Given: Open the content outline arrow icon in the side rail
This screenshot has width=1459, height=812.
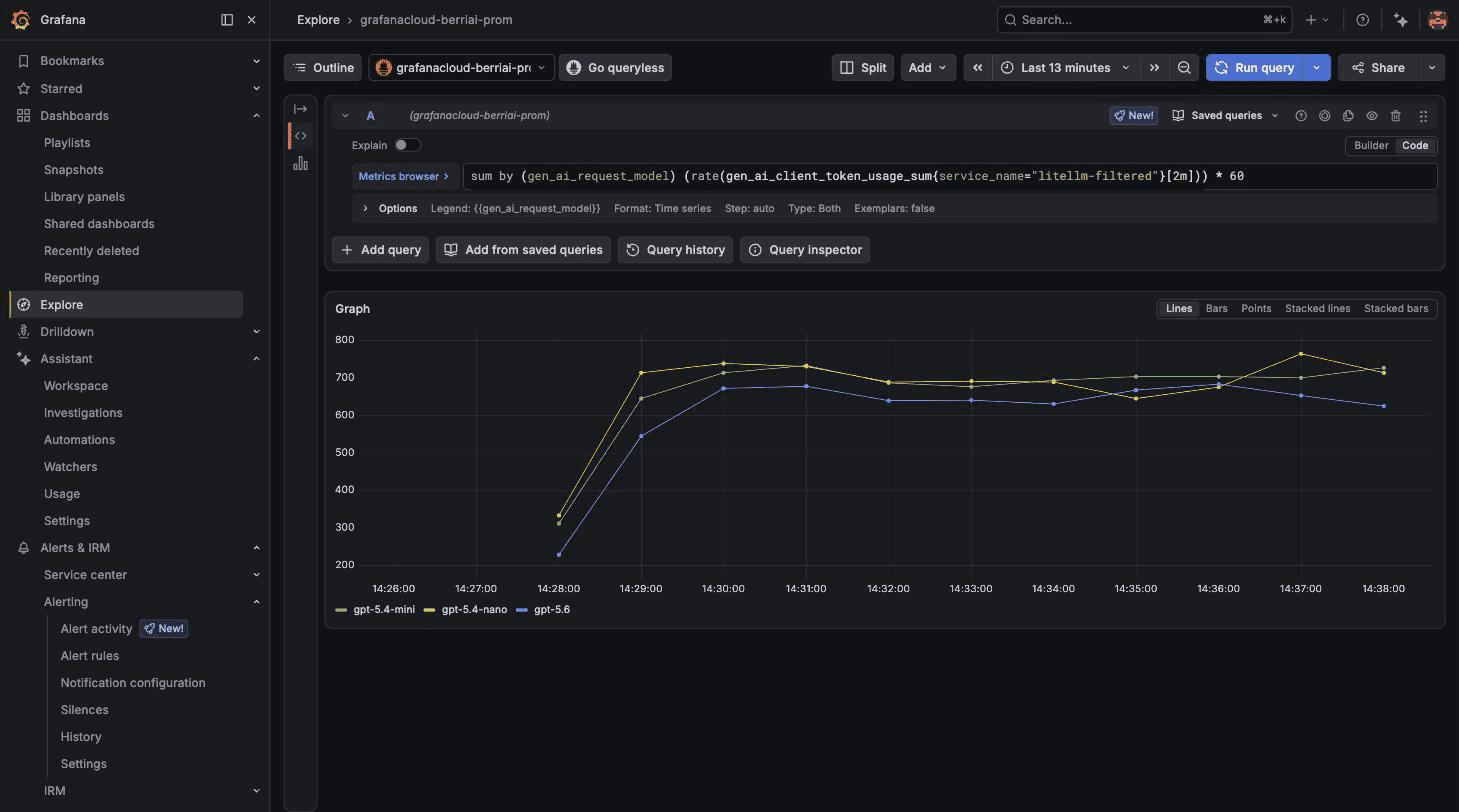Looking at the screenshot, I should point(300,109).
